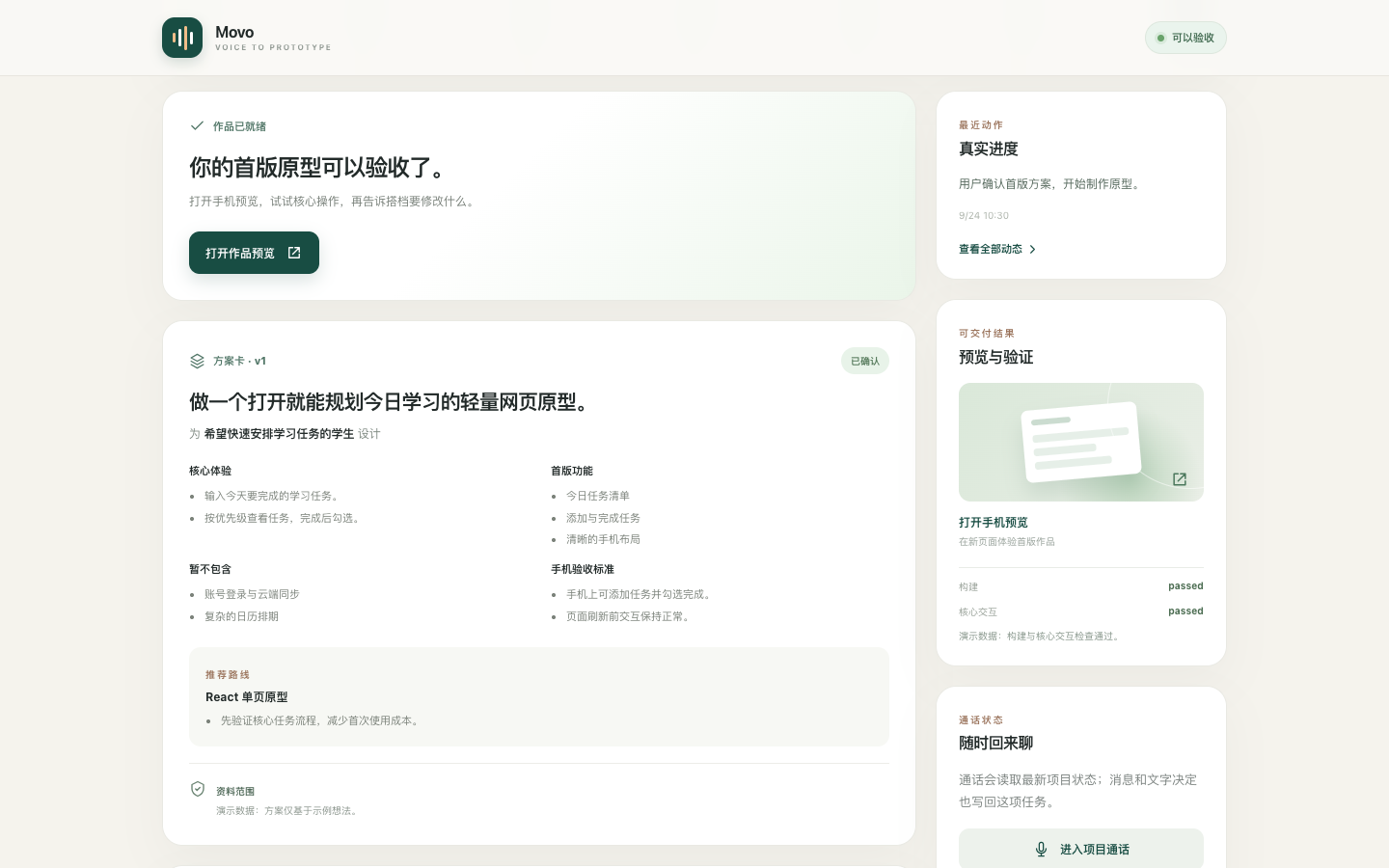Viewport: 1389px width, 868px height.
Task: Click the item 页面刷新前交互保持正常。
Action: coord(630,616)
